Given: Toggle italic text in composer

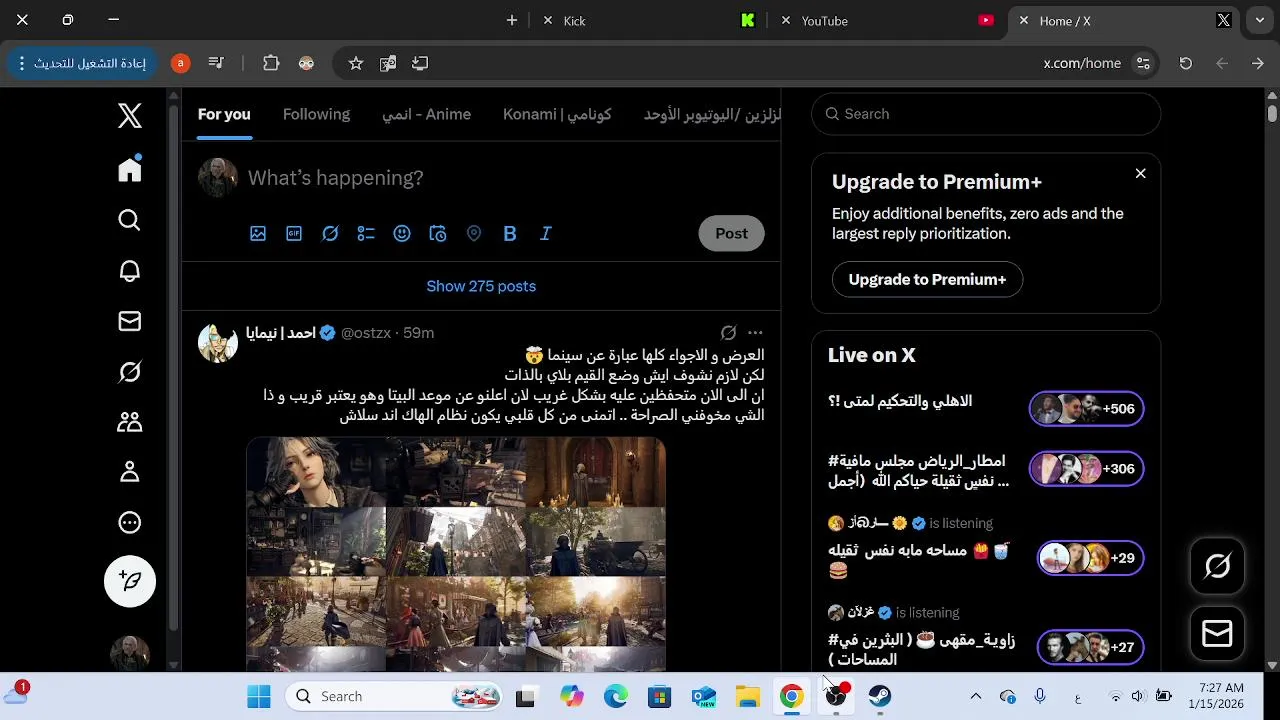Looking at the screenshot, I should coord(546,233).
